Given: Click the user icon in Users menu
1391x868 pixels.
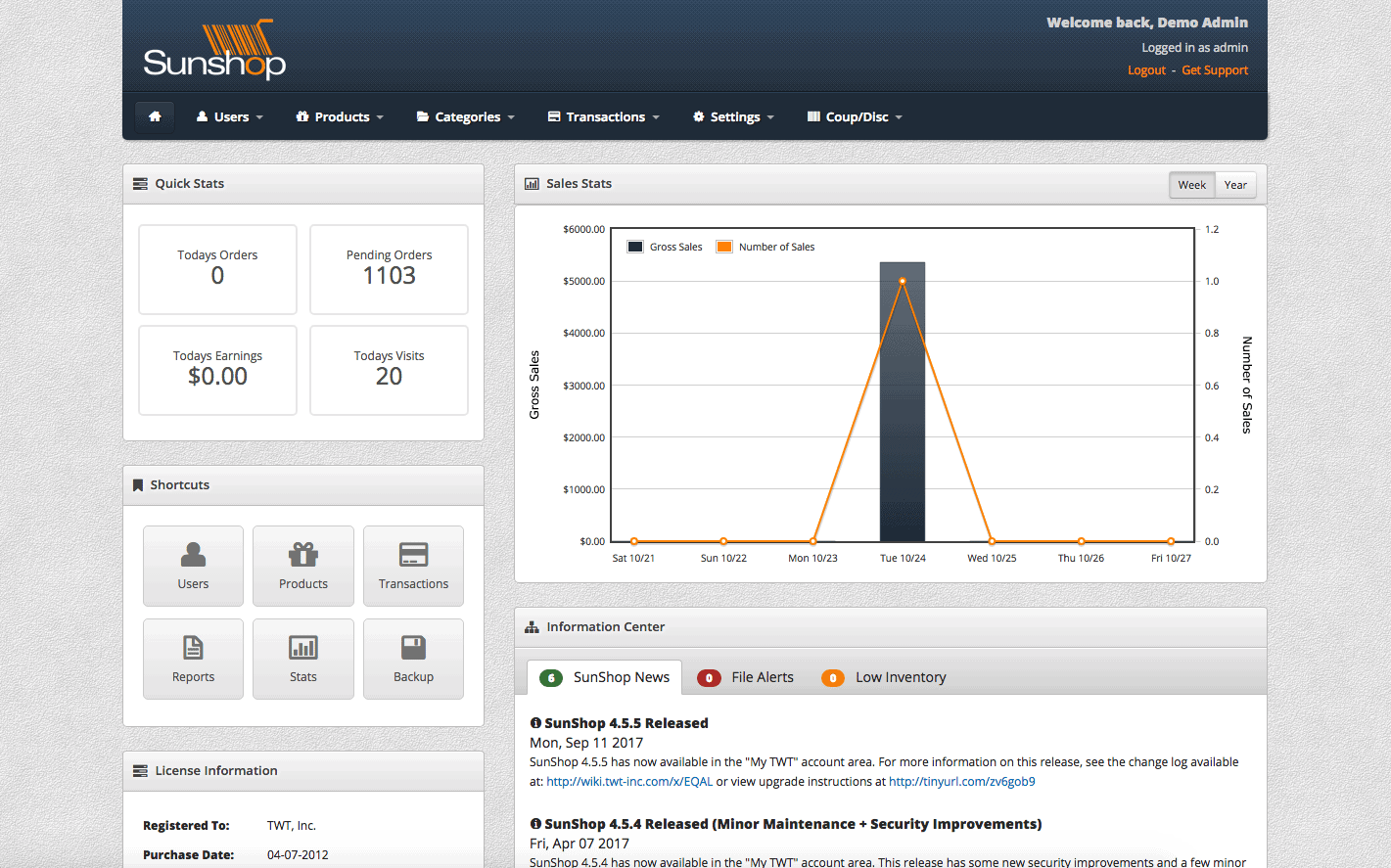Looking at the screenshot, I should (202, 116).
